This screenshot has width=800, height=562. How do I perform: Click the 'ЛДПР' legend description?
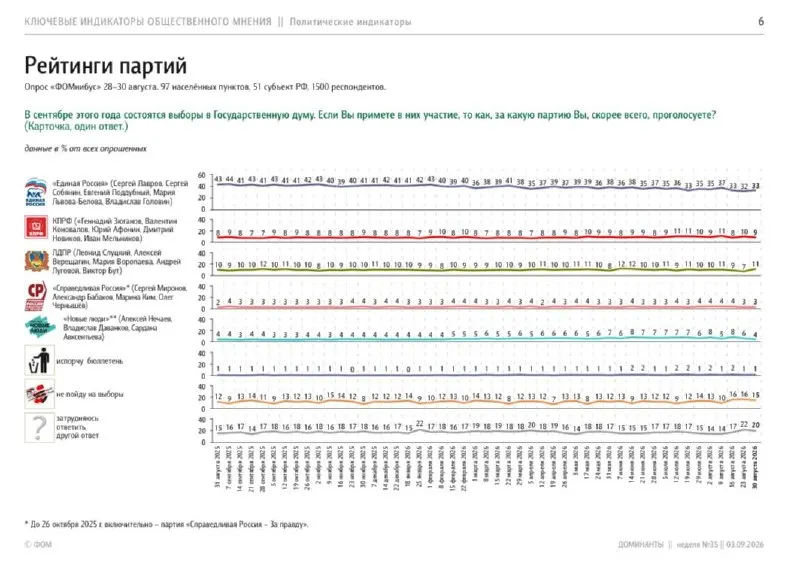click(116, 261)
